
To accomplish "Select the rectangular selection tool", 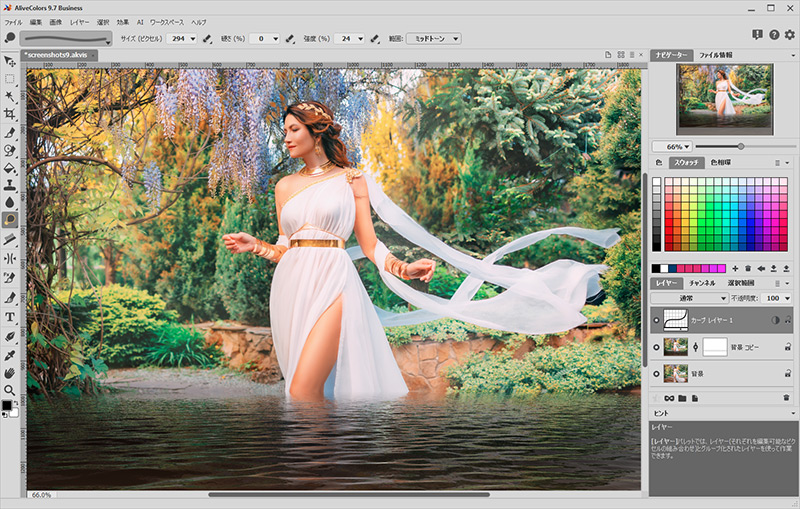I will 9,79.
